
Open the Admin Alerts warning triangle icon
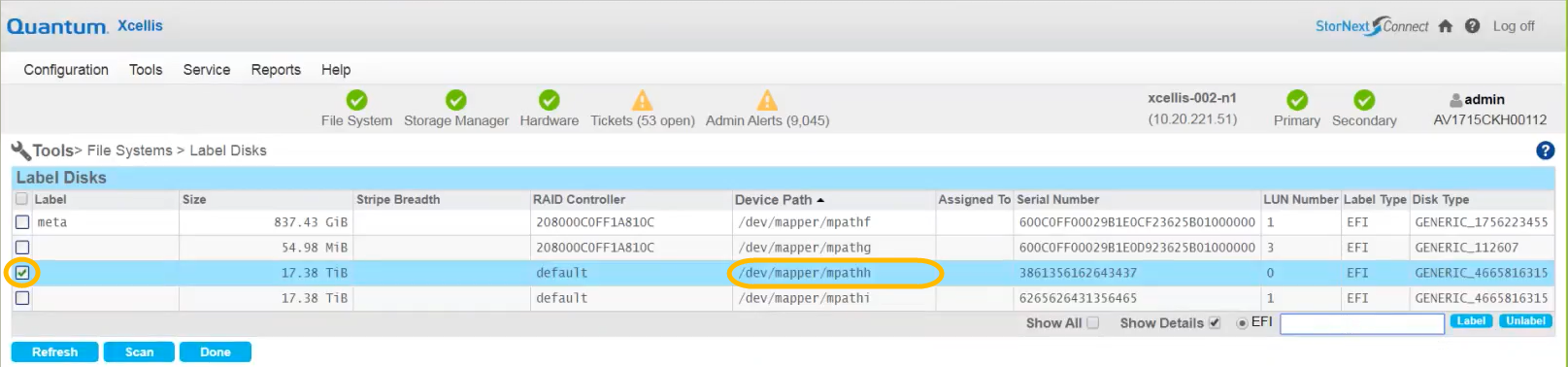pyautogui.click(x=767, y=100)
